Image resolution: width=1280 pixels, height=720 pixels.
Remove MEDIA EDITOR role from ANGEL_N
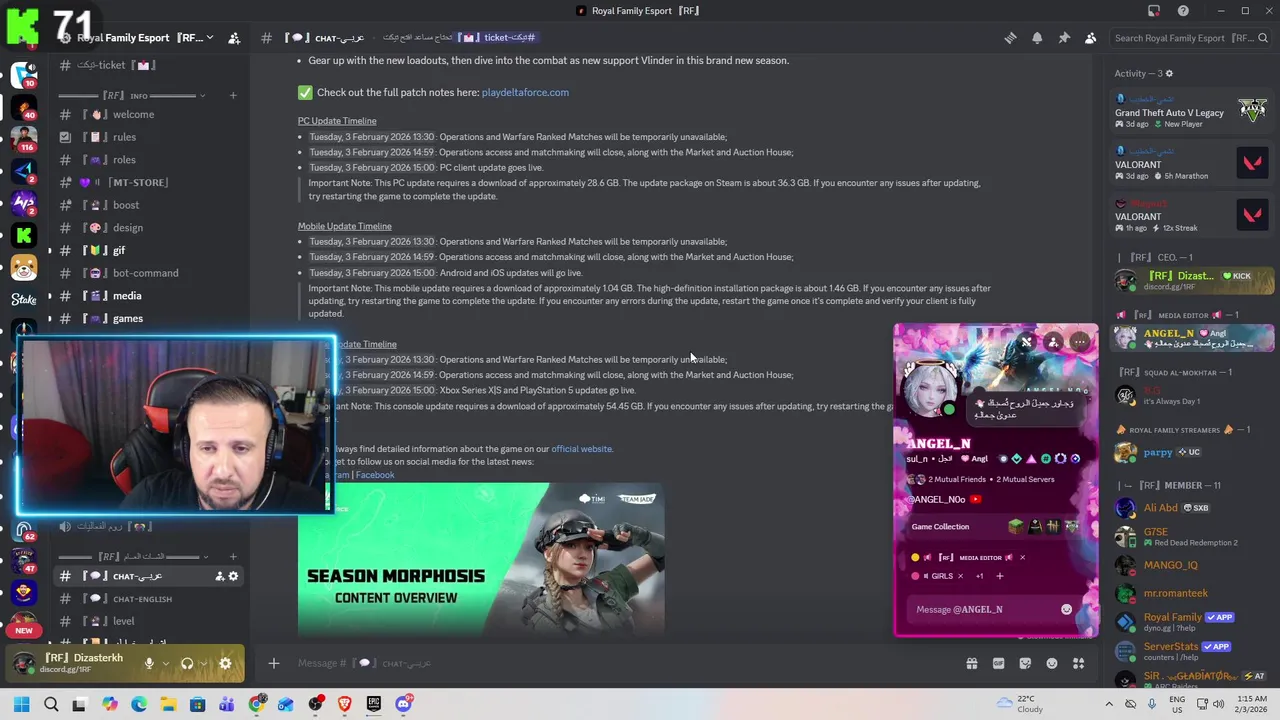tap(1022, 557)
